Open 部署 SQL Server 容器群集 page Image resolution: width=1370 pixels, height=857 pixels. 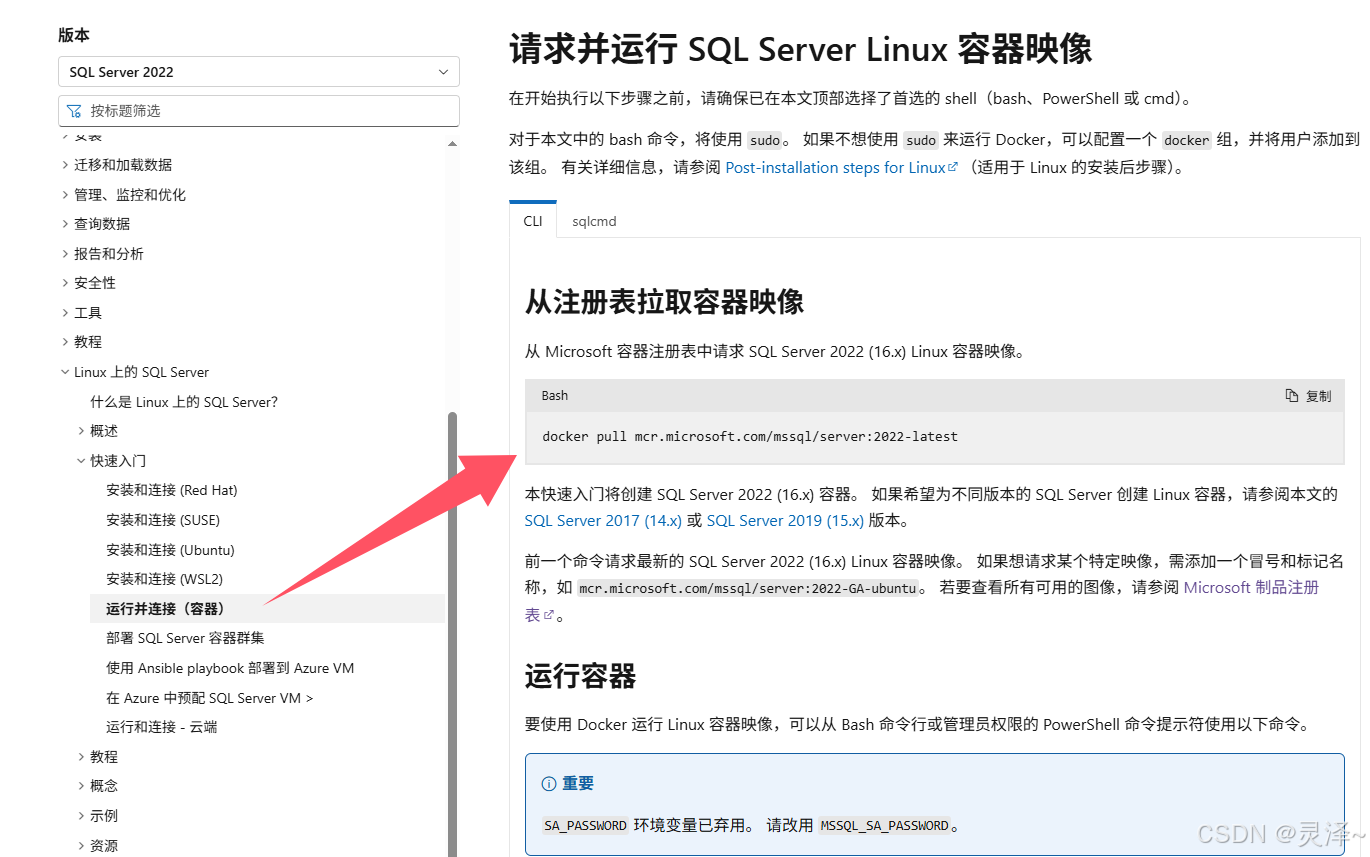tap(185, 638)
